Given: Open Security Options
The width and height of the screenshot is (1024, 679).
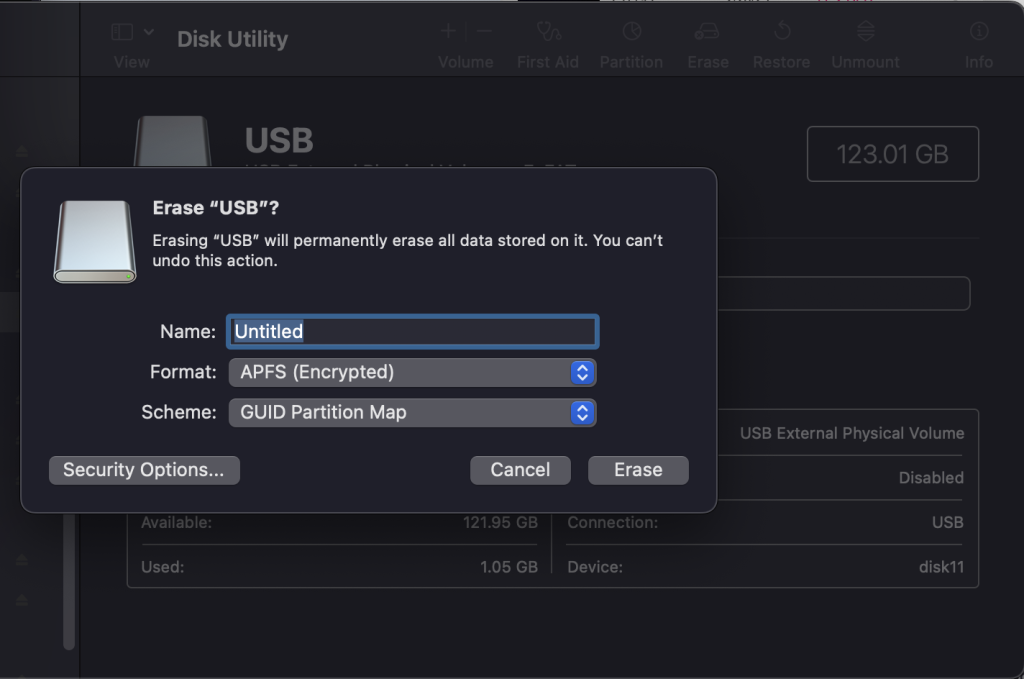Looking at the screenshot, I should pyautogui.click(x=144, y=470).
